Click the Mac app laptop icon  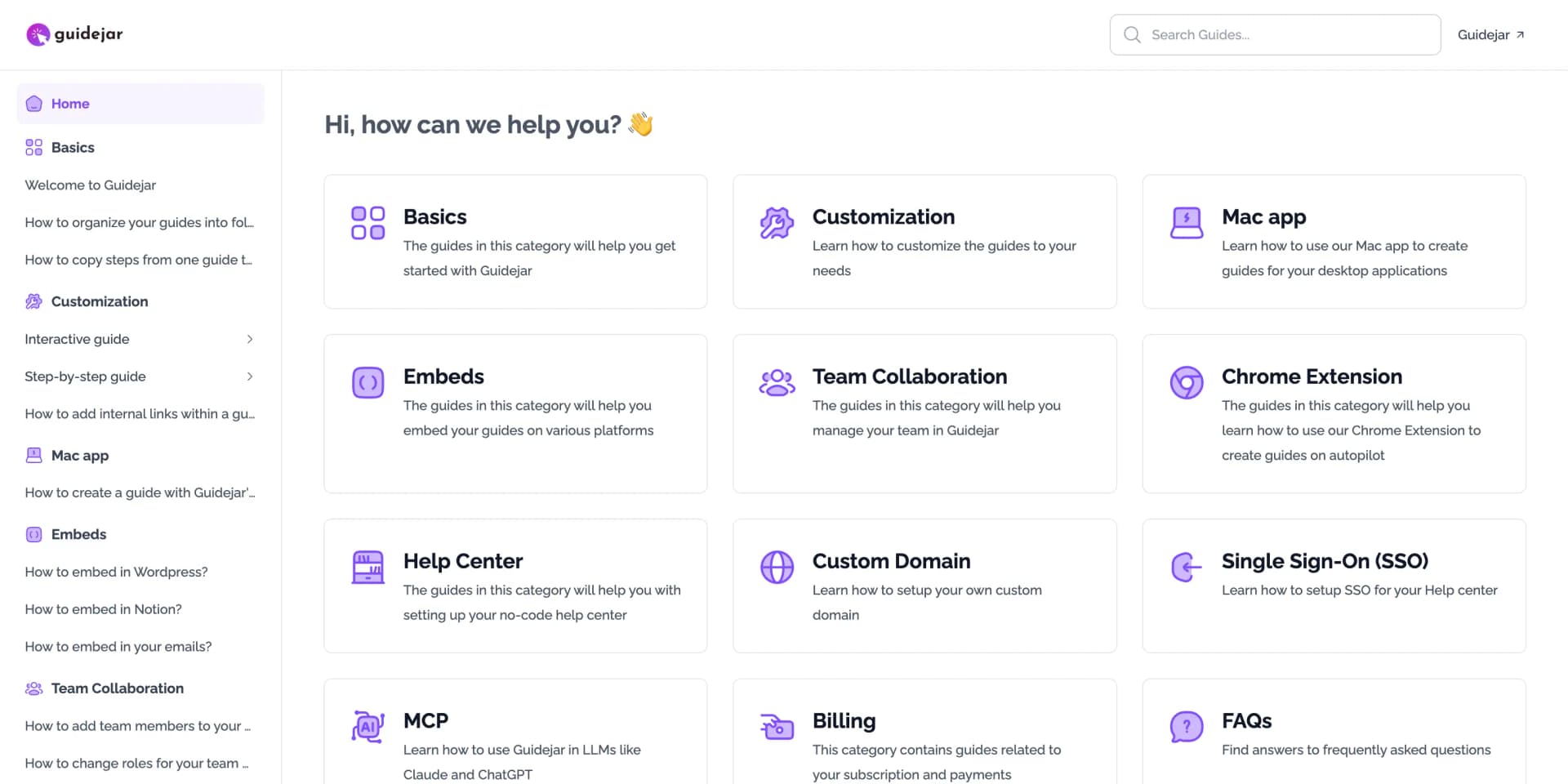(1186, 223)
